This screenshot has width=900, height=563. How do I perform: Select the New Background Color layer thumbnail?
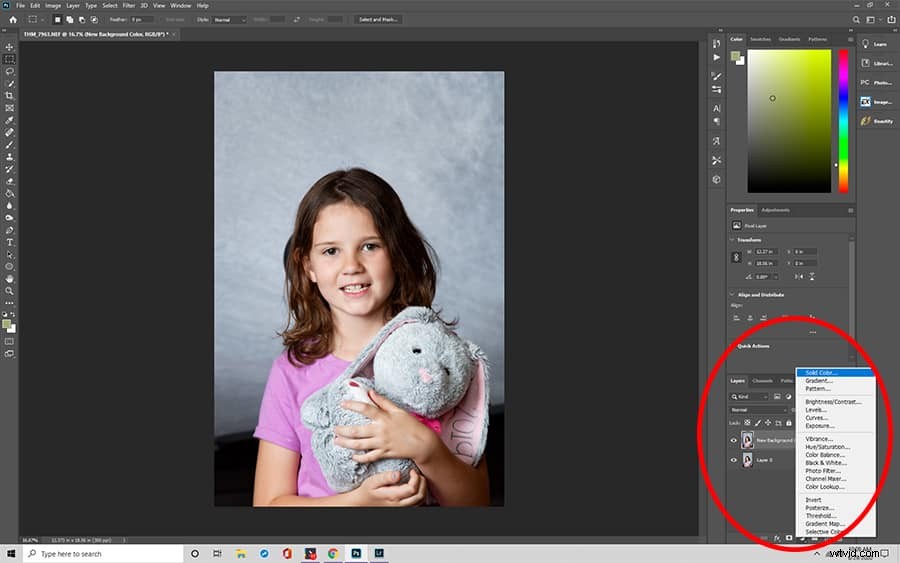(747, 440)
